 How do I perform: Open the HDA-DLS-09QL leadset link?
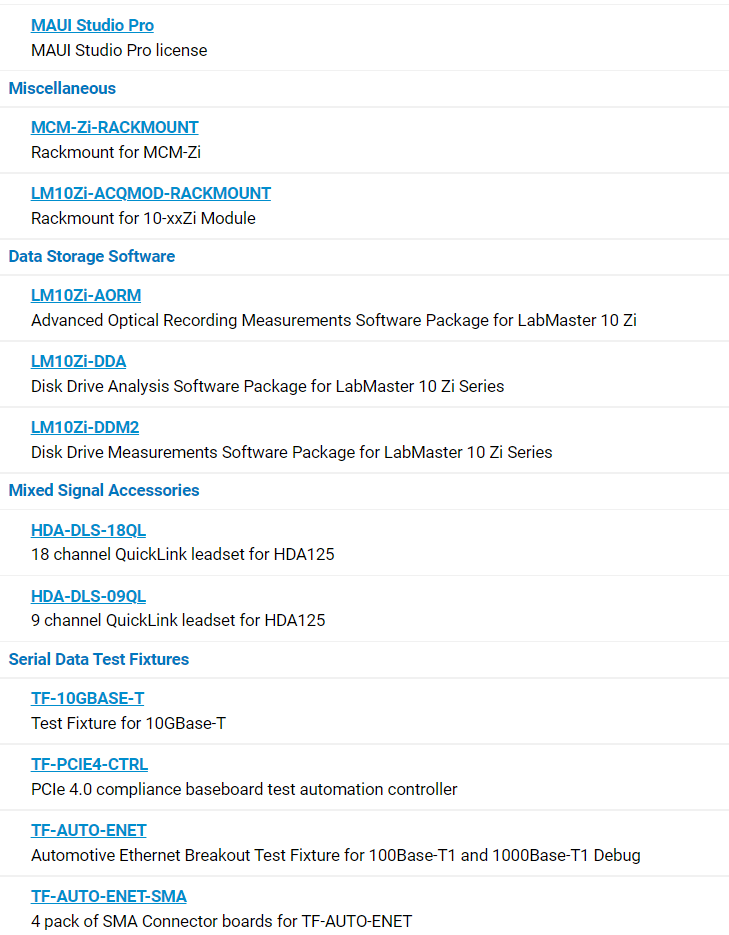click(x=88, y=596)
